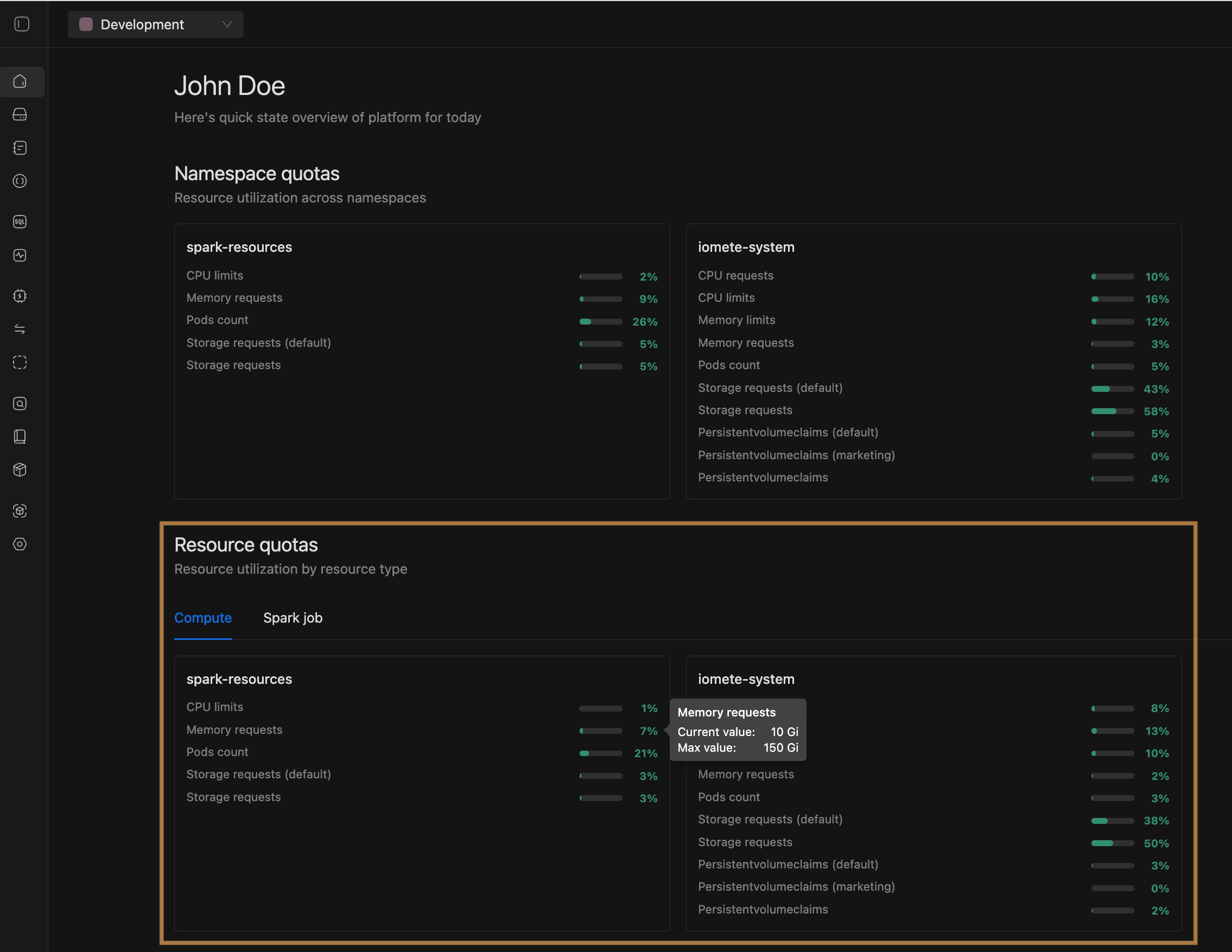
Task: Click the dashed square sidebar icon
Action: [20, 363]
